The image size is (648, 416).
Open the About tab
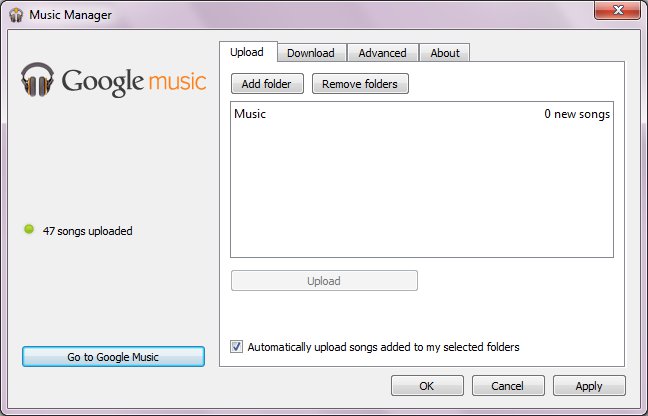click(x=445, y=53)
